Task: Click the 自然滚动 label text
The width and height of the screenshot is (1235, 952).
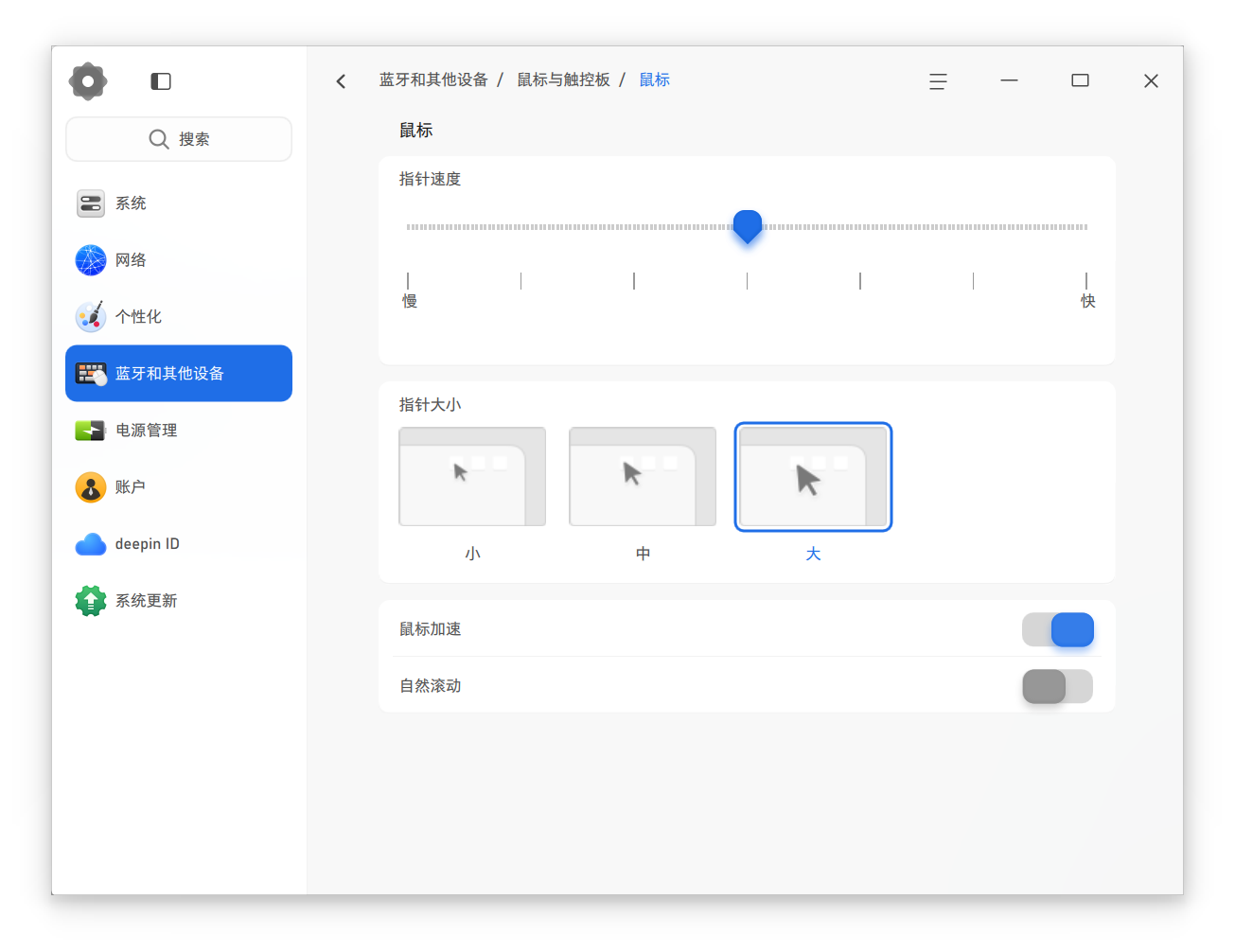Action: pyautogui.click(x=431, y=686)
